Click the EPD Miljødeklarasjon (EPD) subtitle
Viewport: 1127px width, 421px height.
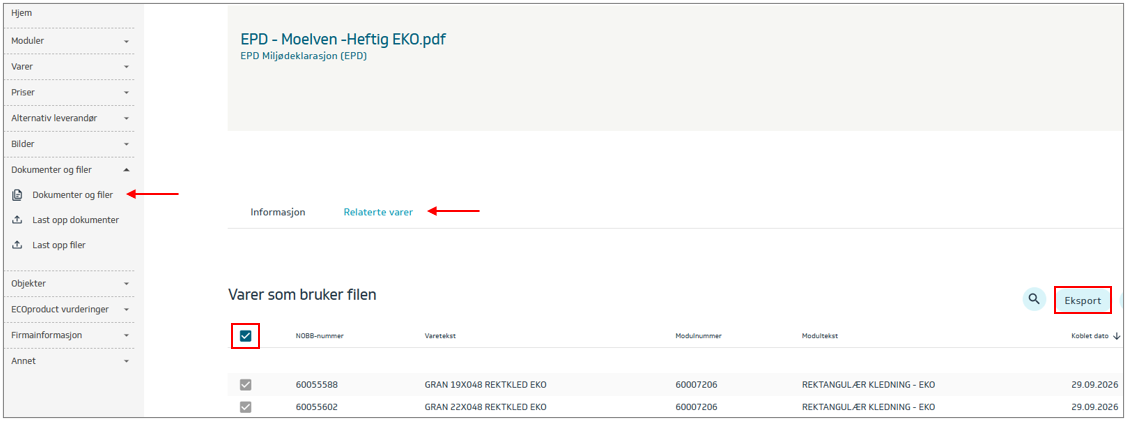click(303, 55)
